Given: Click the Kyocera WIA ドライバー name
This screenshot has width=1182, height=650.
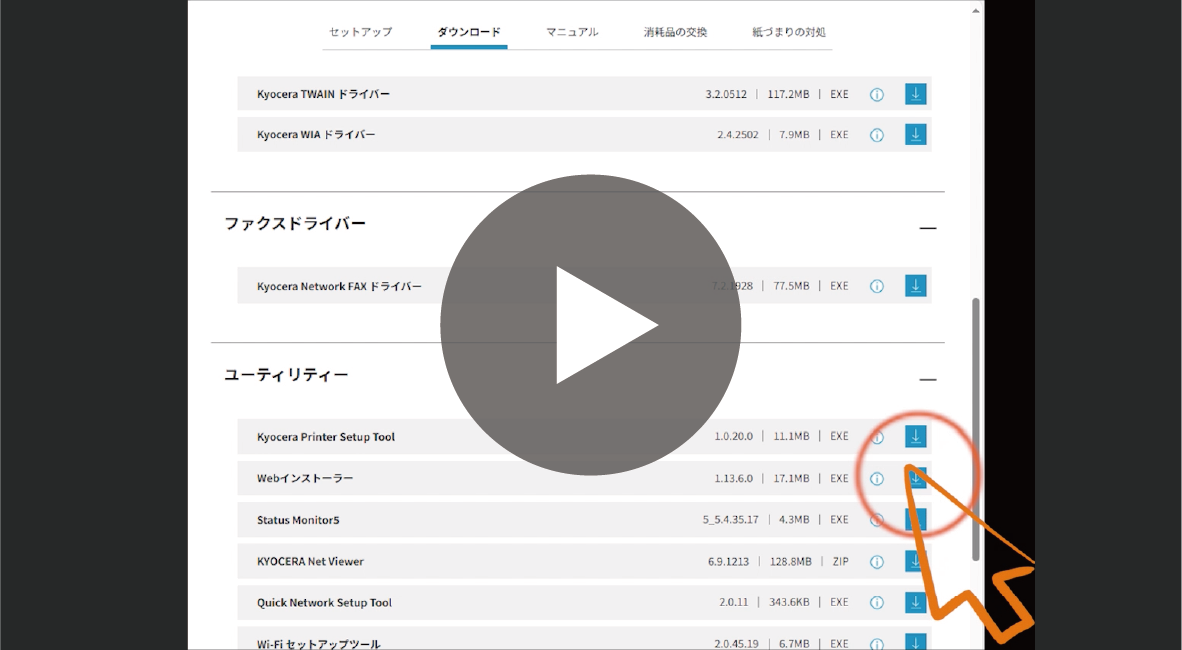Looking at the screenshot, I should [x=316, y=135].
